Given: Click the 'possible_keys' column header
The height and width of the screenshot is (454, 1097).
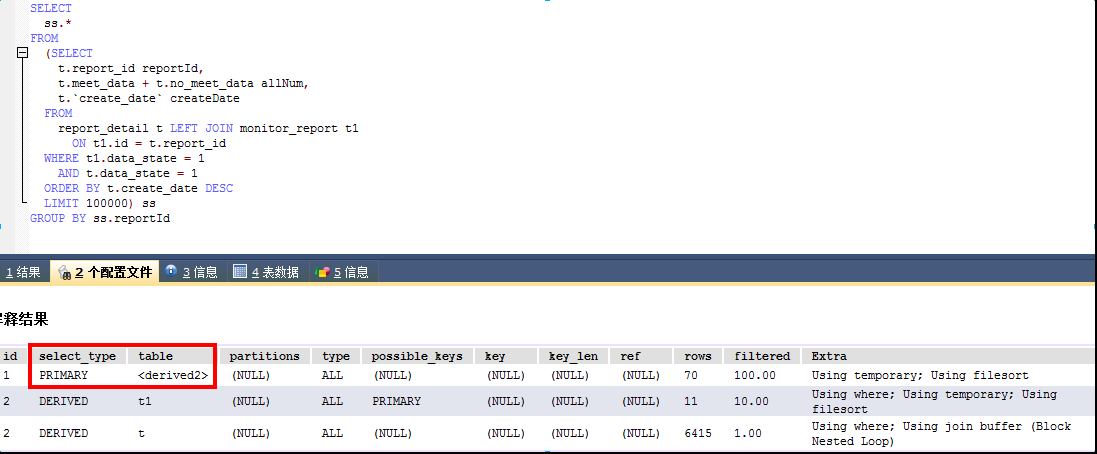Looking at the screenshot, I should point(417,356).
